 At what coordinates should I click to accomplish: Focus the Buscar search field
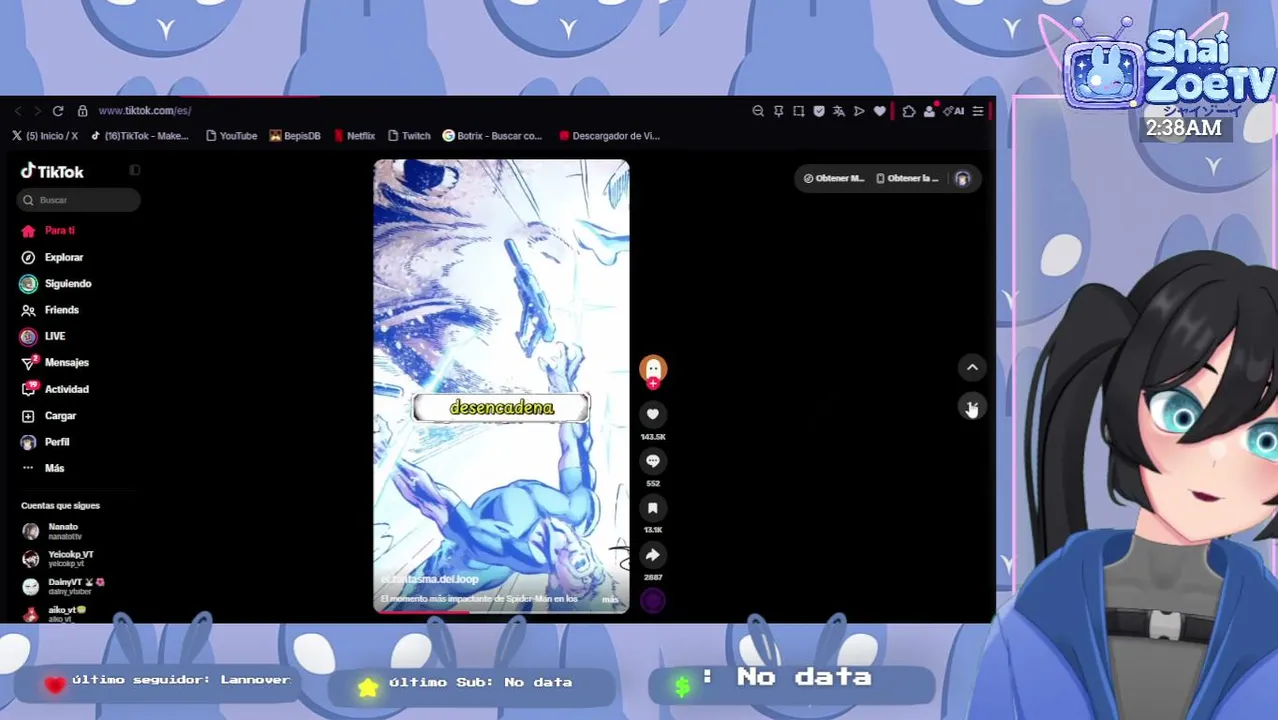(x=78, y=200)
